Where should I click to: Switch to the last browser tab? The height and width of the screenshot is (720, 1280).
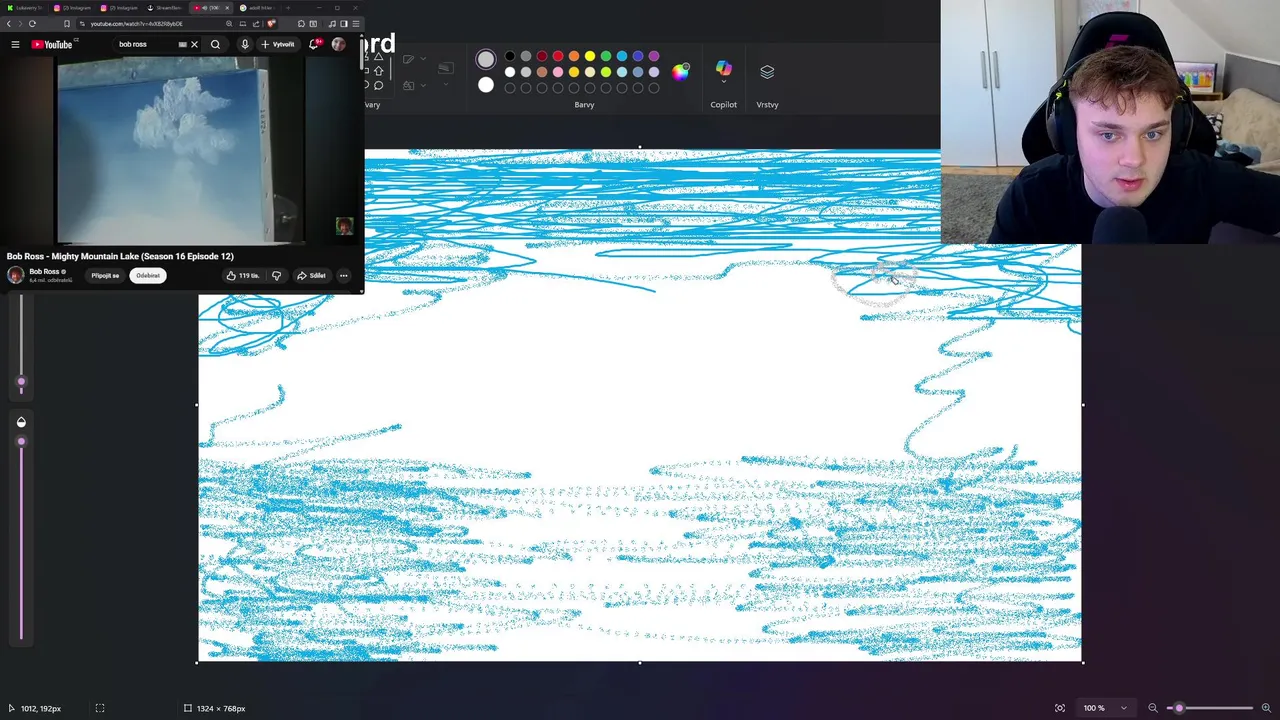click(257, 8)
